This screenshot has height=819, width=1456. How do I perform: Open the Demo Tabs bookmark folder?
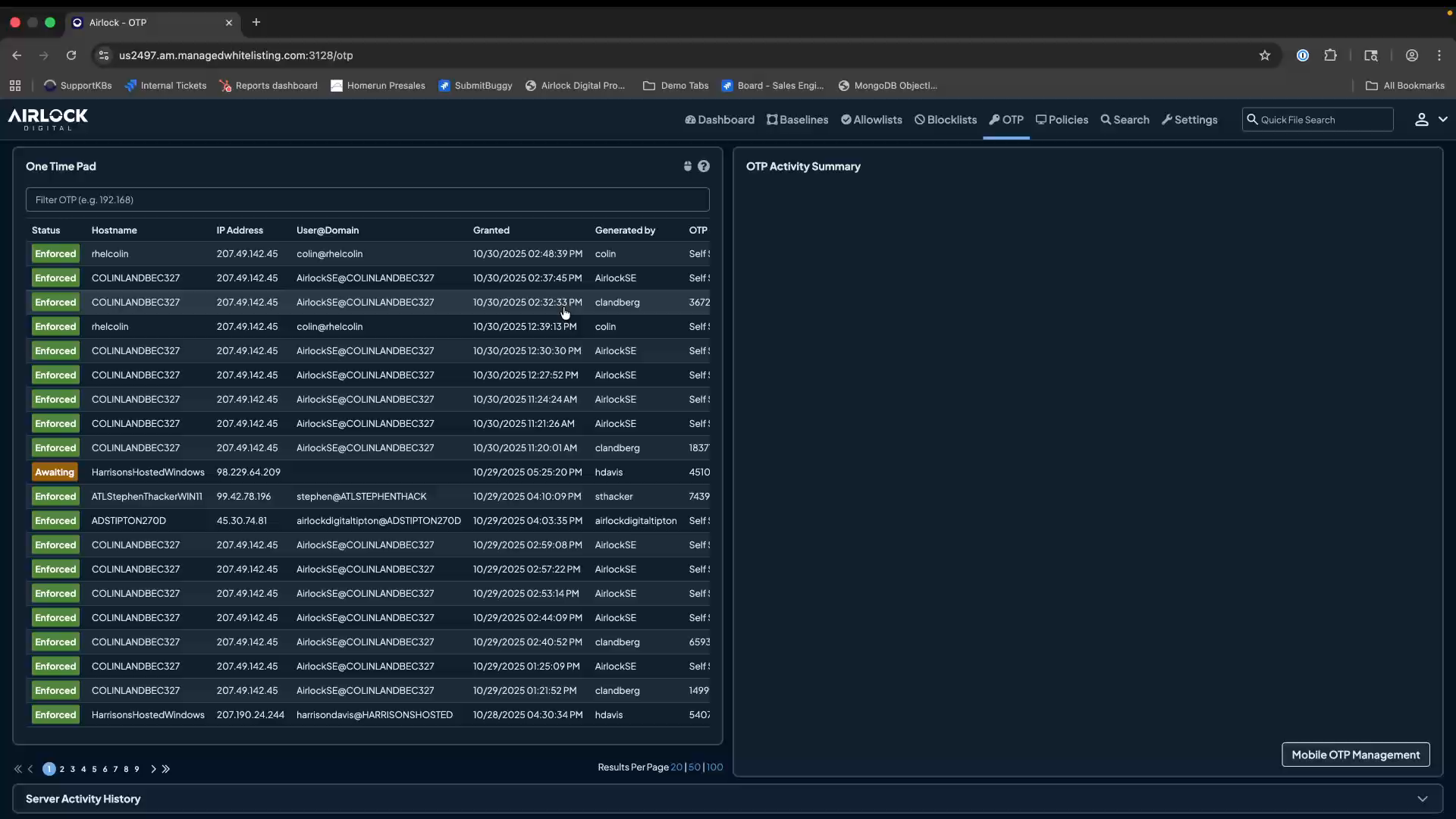coord(676,86)
